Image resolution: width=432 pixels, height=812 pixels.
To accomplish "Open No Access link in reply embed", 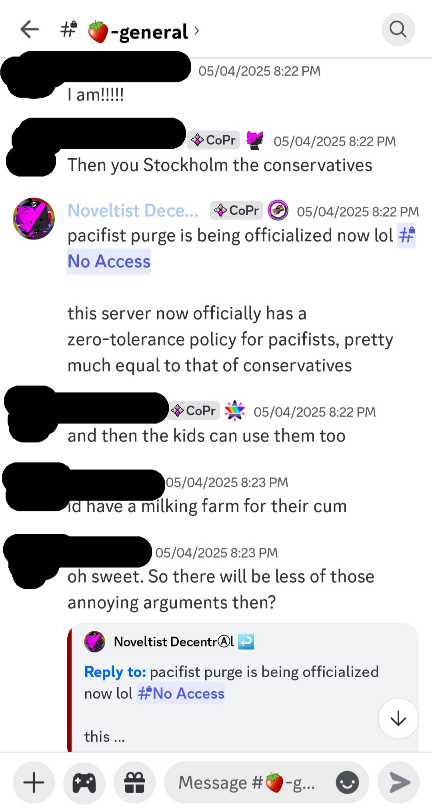I will (180, 693).
